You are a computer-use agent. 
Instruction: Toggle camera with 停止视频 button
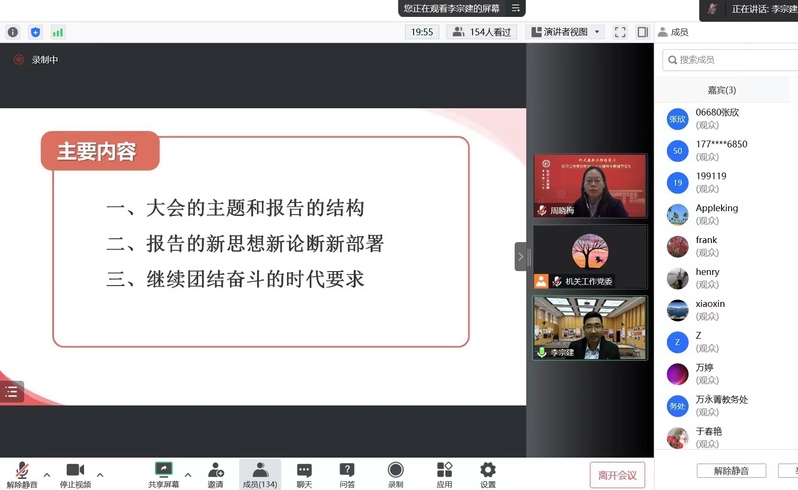click(75, 474)
